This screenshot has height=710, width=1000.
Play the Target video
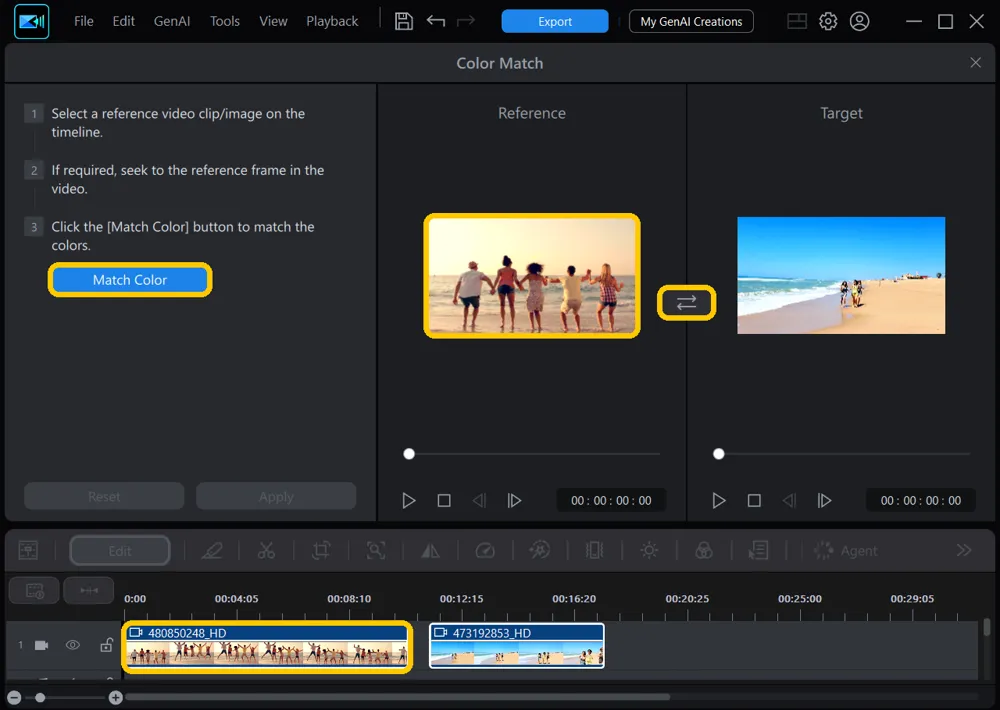[719, 501]
